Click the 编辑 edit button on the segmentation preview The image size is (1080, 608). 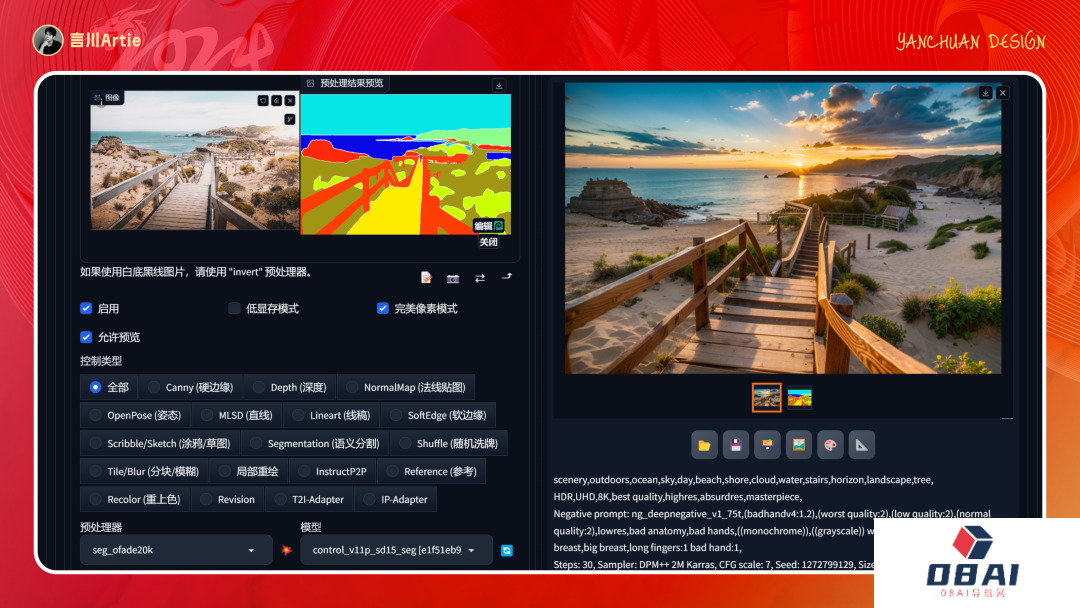489,226
